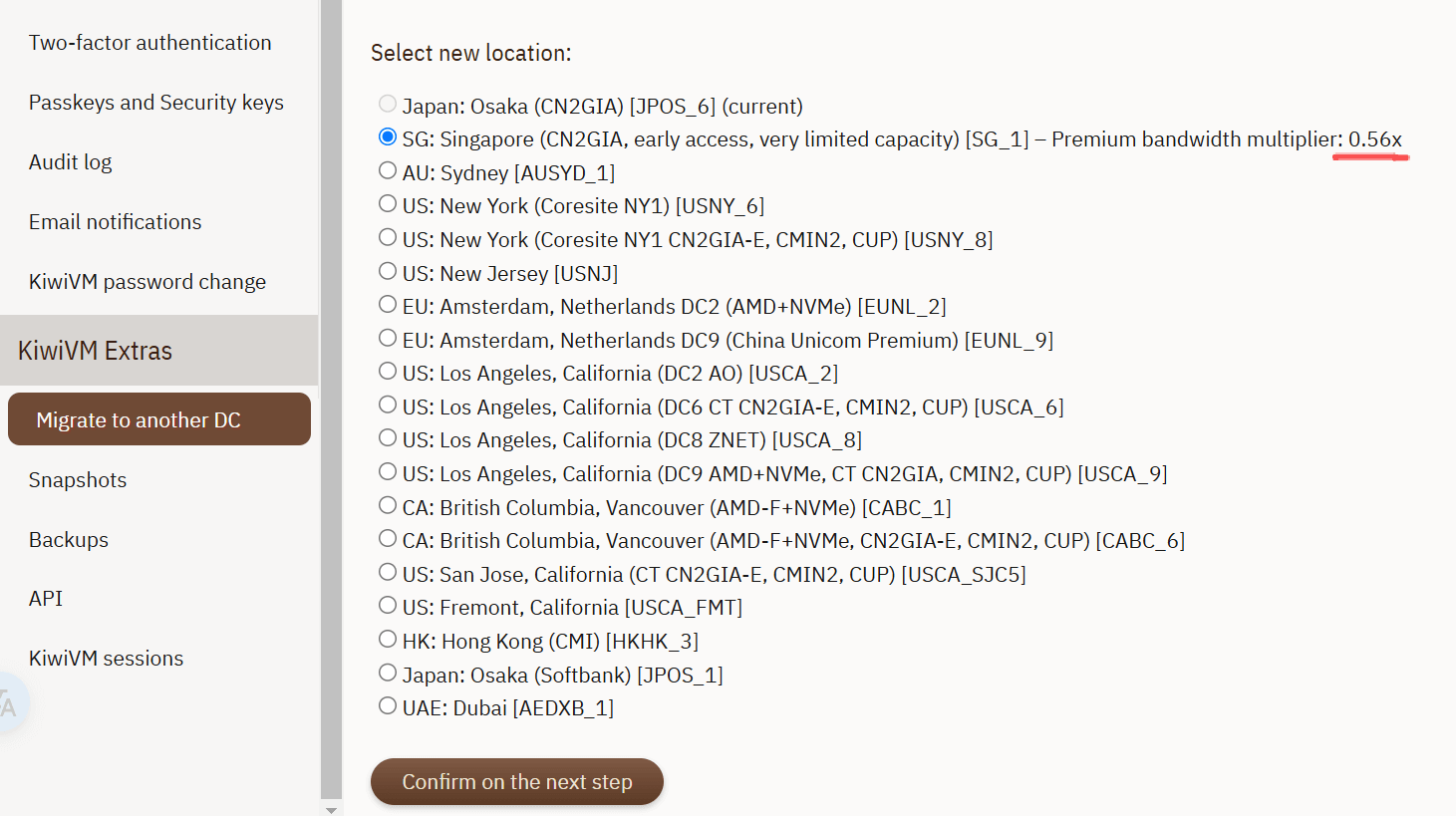Image resolution: width=1456 pixels, height=816 pixels.
Task: Open Snapshots in sidebar
Action: (78, 480)
